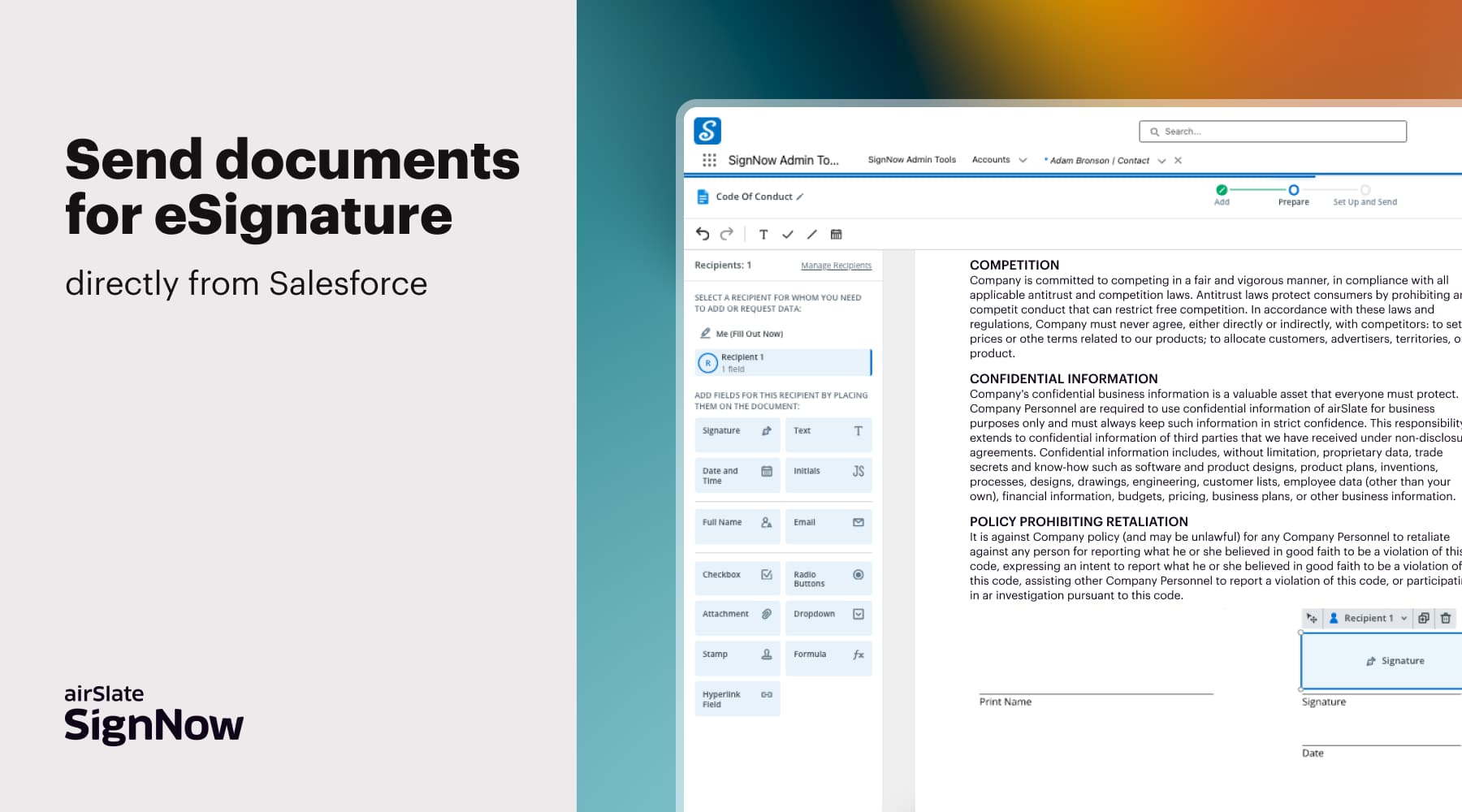
Task: Go to the Prepare step marker
Action: click(1294, 190)
